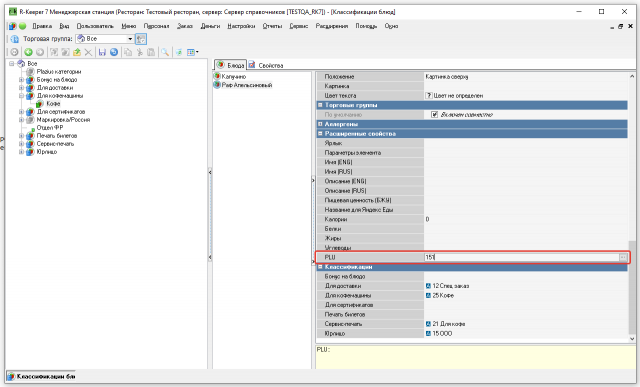Expand the Маркировка/Россия tree node
This screenshot has height=387, width=640.
[22, 120]
